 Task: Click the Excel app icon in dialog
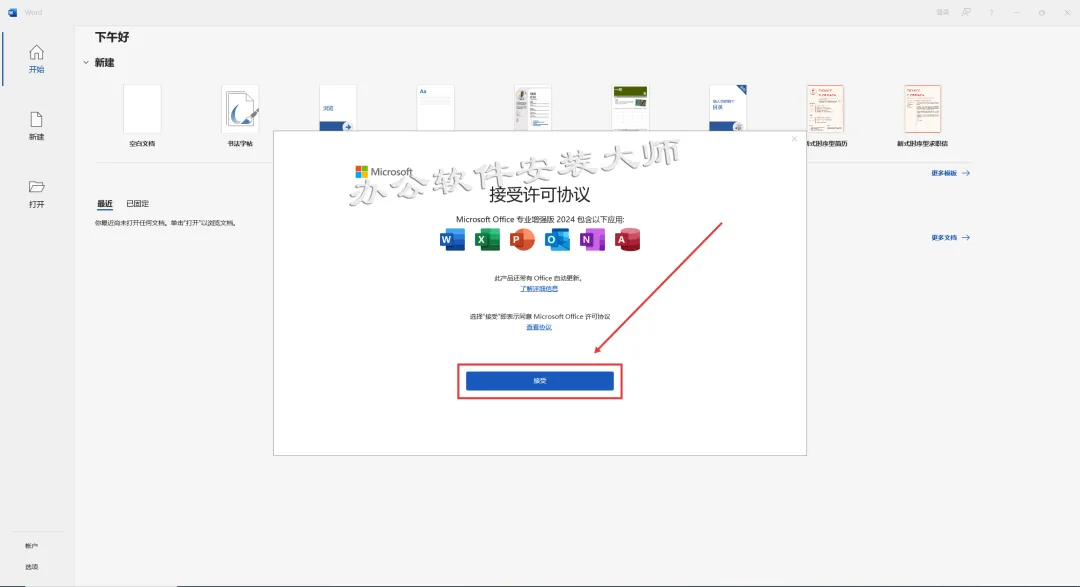(x=487, y=240)
